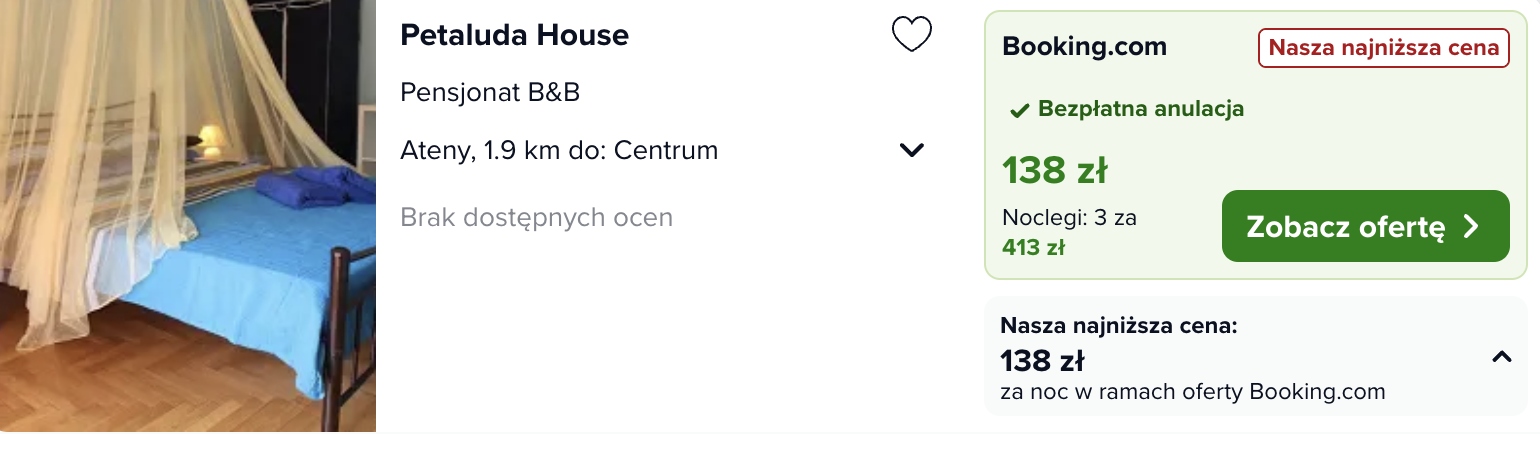Click the arrow inside the Zobacz ofertę button
This screenshot has width=1540, height=462.
[x=1470, y=227]
